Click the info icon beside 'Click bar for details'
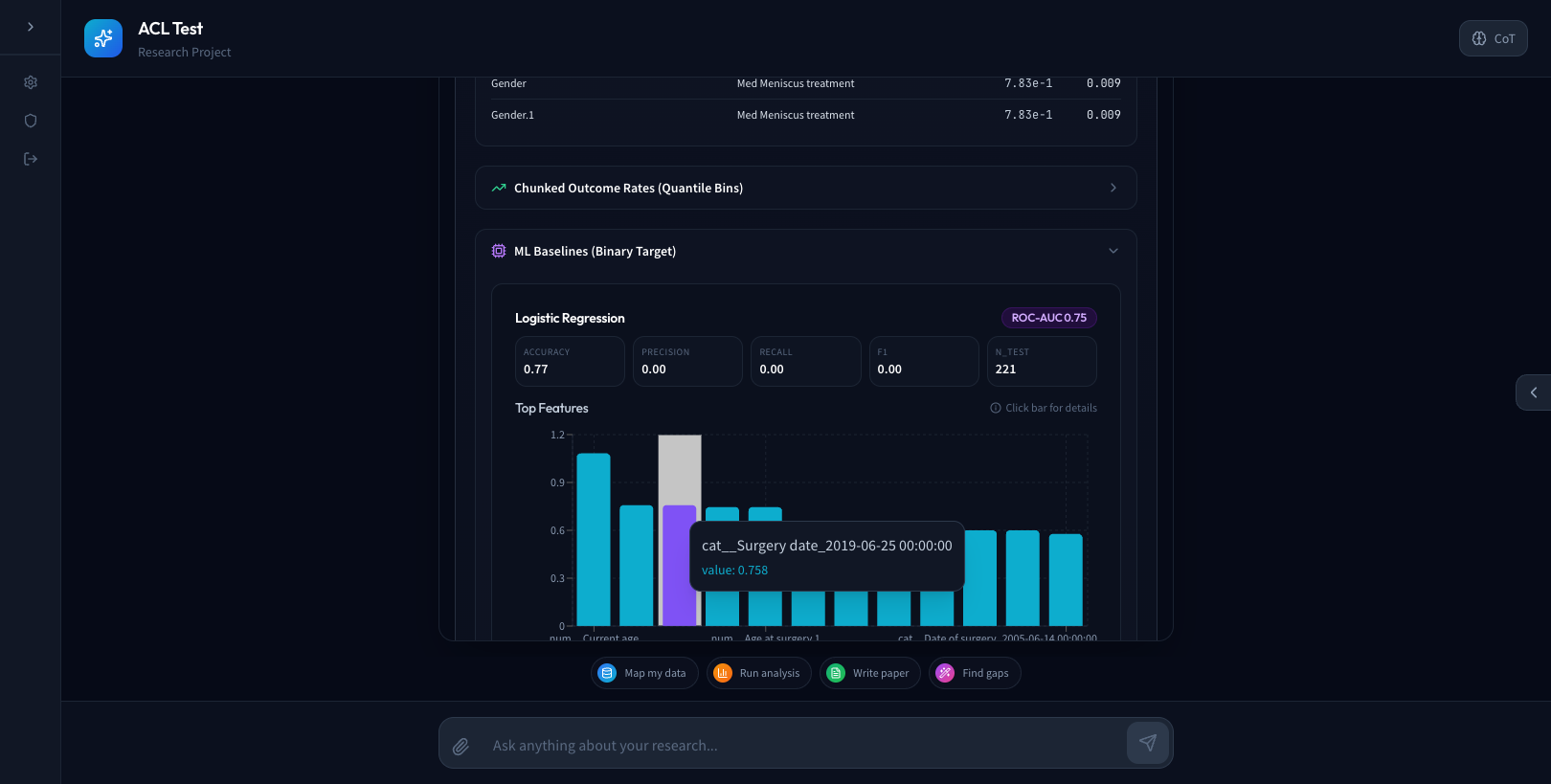 pyautogui.click(x=996, y=408)
